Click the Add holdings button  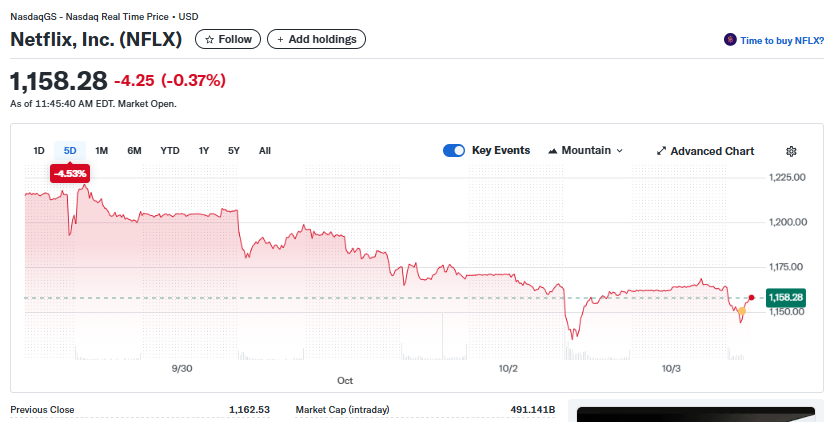point(316,39)
